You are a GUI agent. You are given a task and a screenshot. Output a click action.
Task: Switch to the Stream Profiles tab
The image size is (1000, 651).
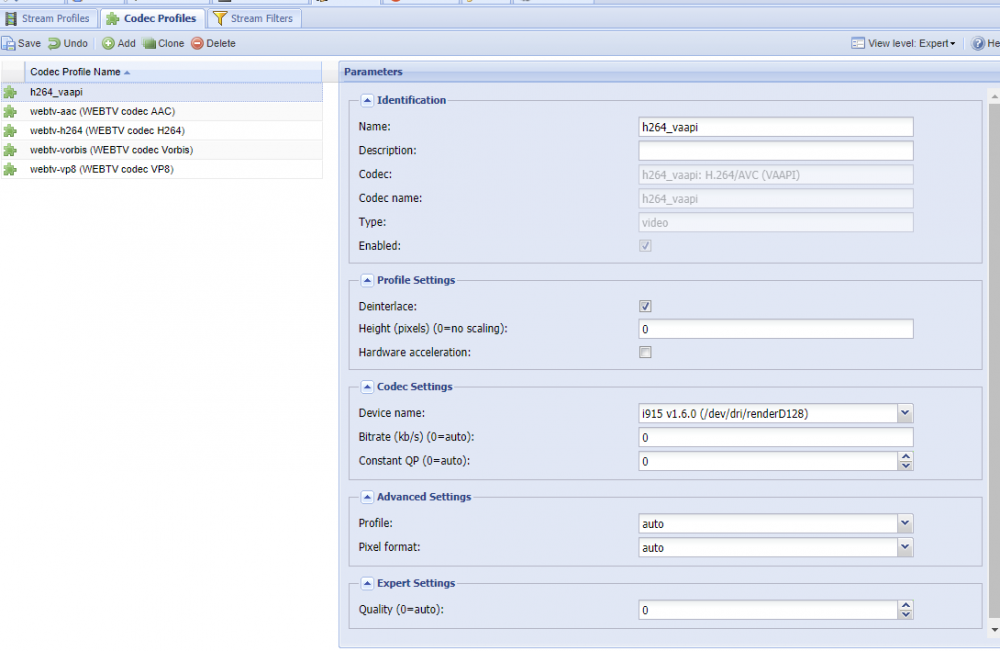(48, 18)
